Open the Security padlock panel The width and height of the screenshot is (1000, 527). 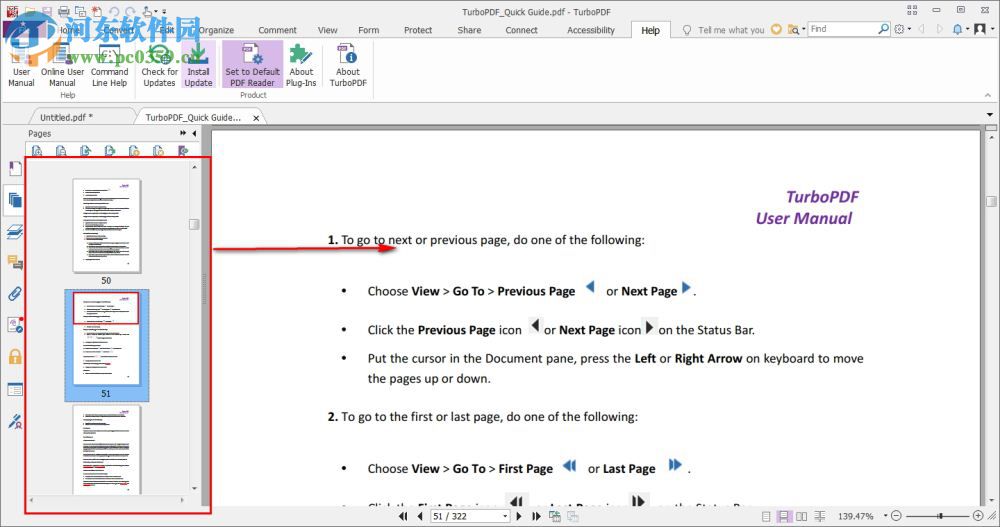[x=15, y=357]
